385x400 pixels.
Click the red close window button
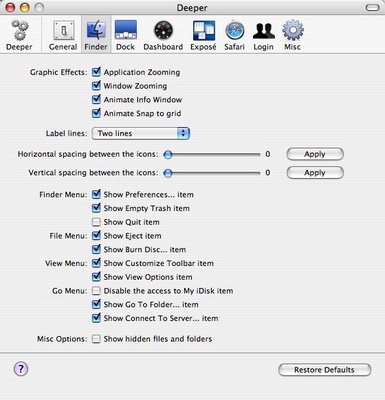tap(10, 8)
